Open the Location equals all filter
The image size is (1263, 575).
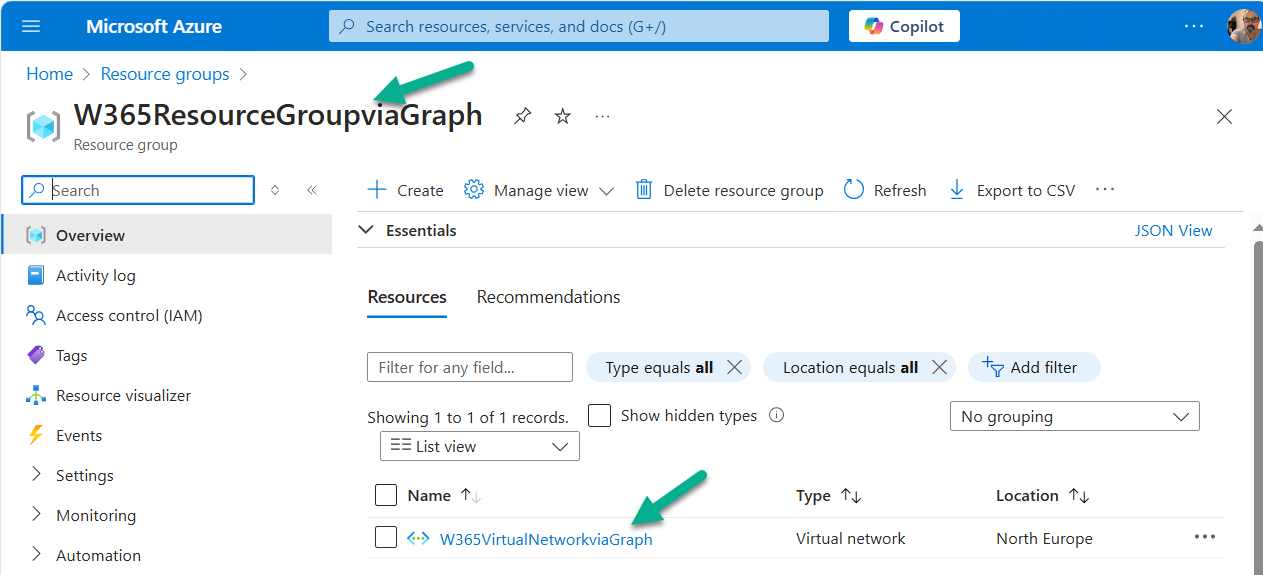tap(850, 367)
